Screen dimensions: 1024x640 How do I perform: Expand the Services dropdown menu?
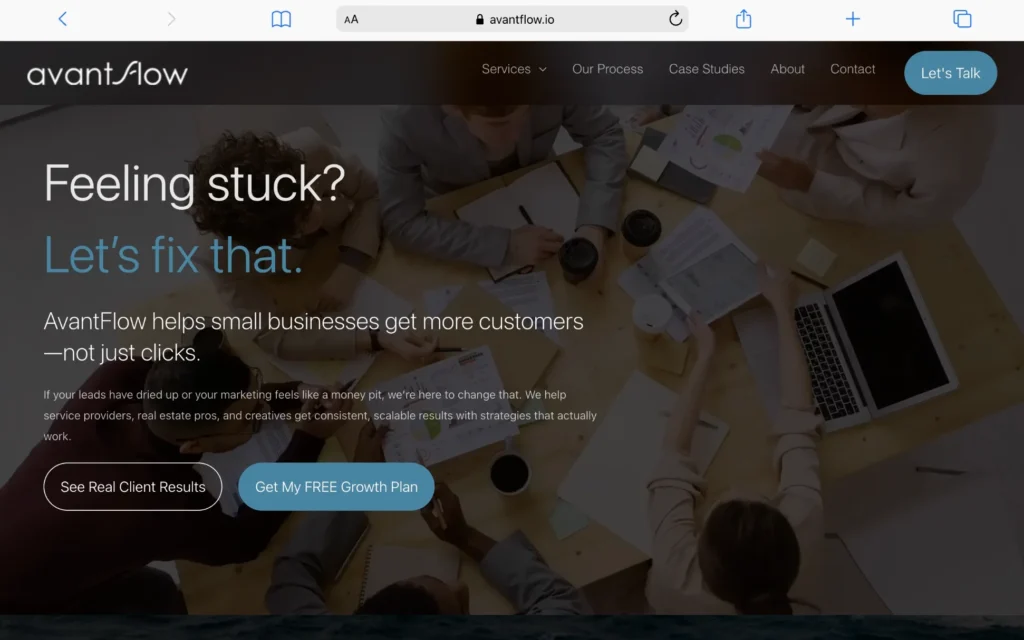coord(513,69)
